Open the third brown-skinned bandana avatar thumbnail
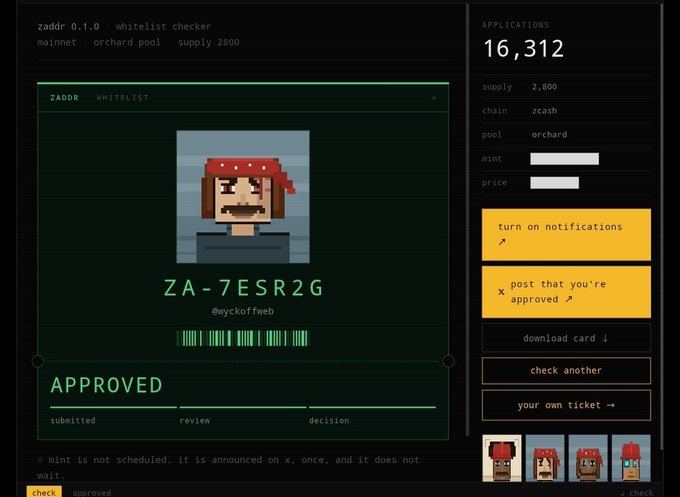This screenshot has height=497, width=680. (588, 458)
